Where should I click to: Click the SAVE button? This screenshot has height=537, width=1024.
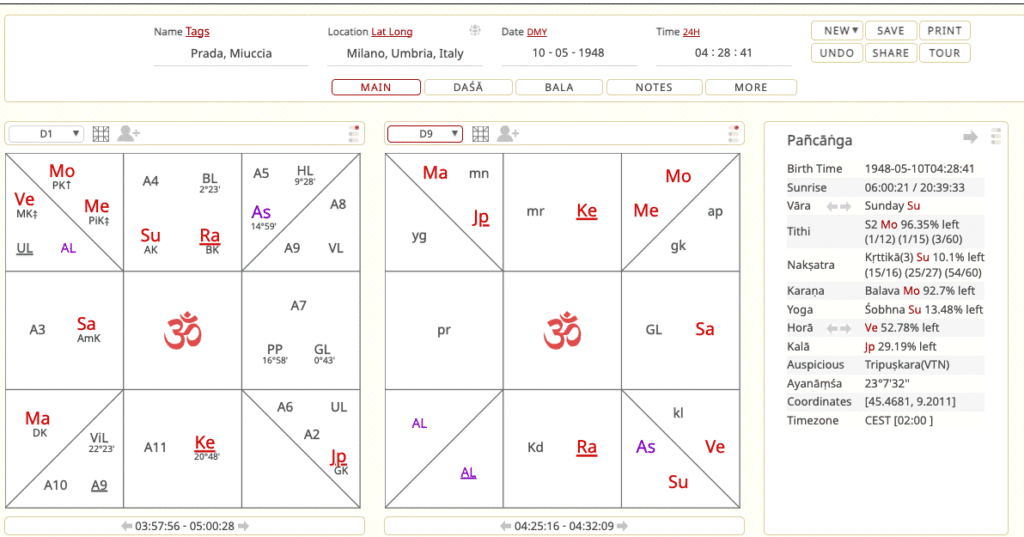coord(890,31)
